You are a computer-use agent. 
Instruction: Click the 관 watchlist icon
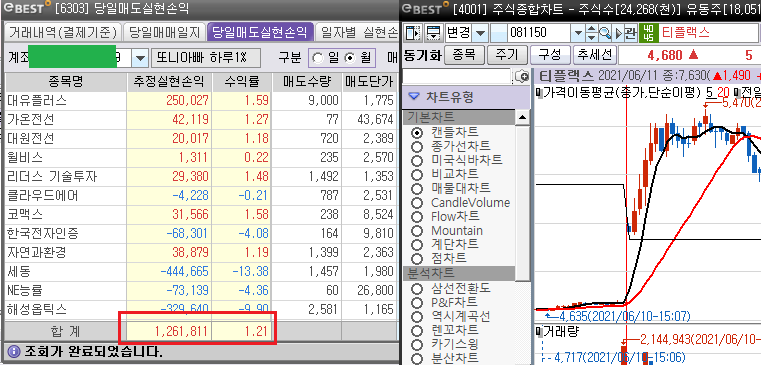[630, 33]
